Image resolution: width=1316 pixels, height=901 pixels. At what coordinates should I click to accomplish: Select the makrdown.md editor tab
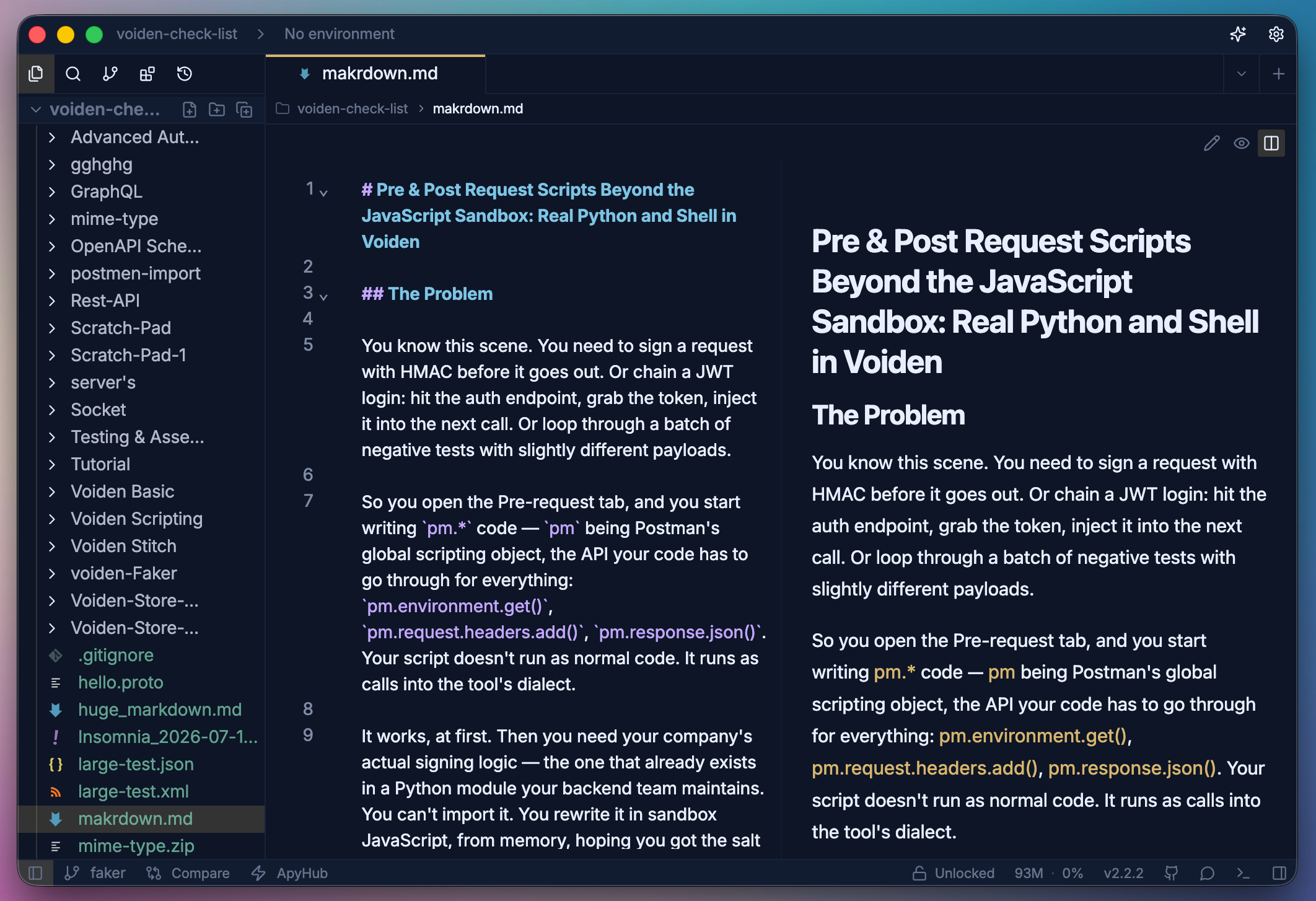click(x=375, y=74)
